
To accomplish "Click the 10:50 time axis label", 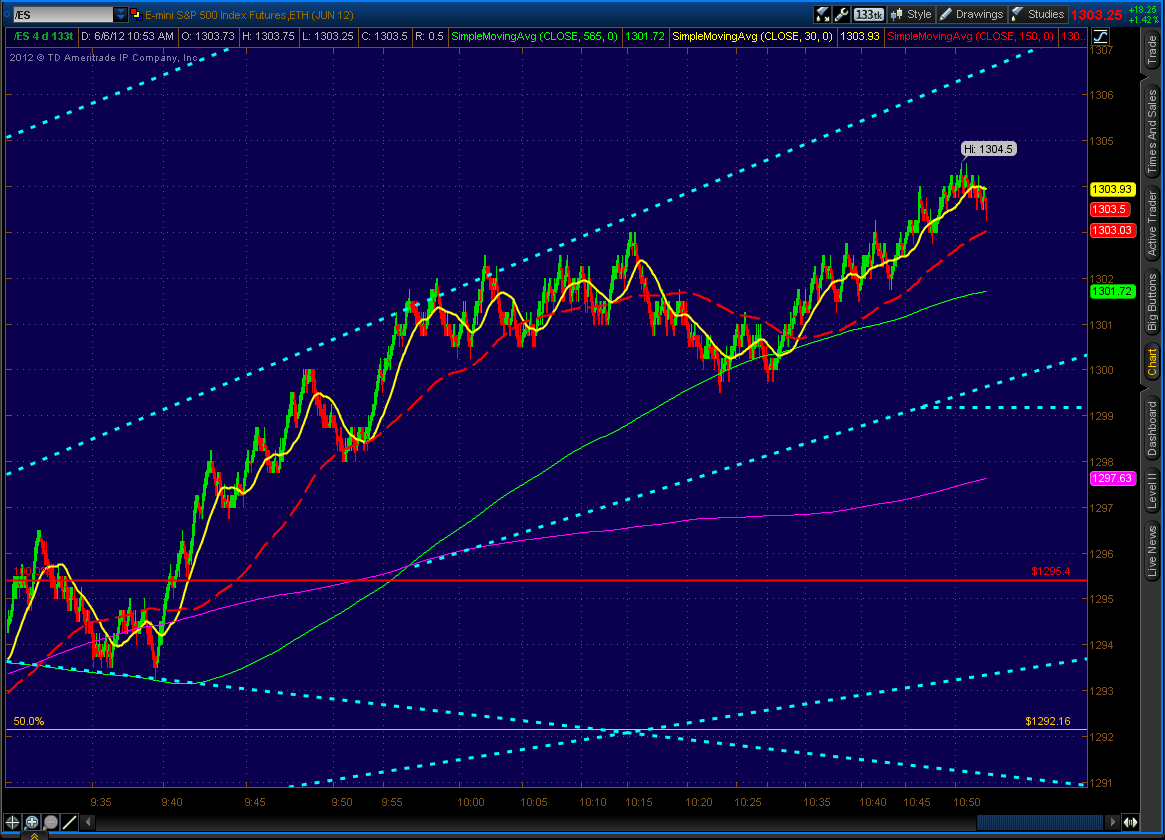I will 967,802.
